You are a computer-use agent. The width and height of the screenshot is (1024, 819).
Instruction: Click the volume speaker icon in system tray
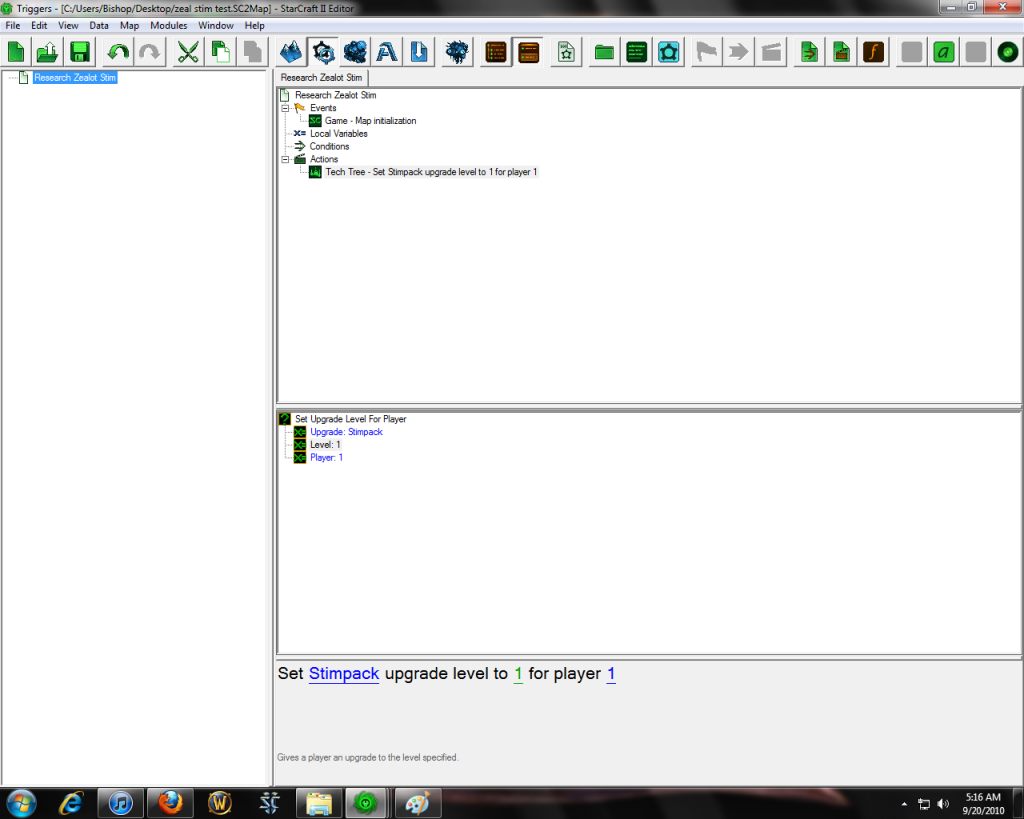(943, 804)
